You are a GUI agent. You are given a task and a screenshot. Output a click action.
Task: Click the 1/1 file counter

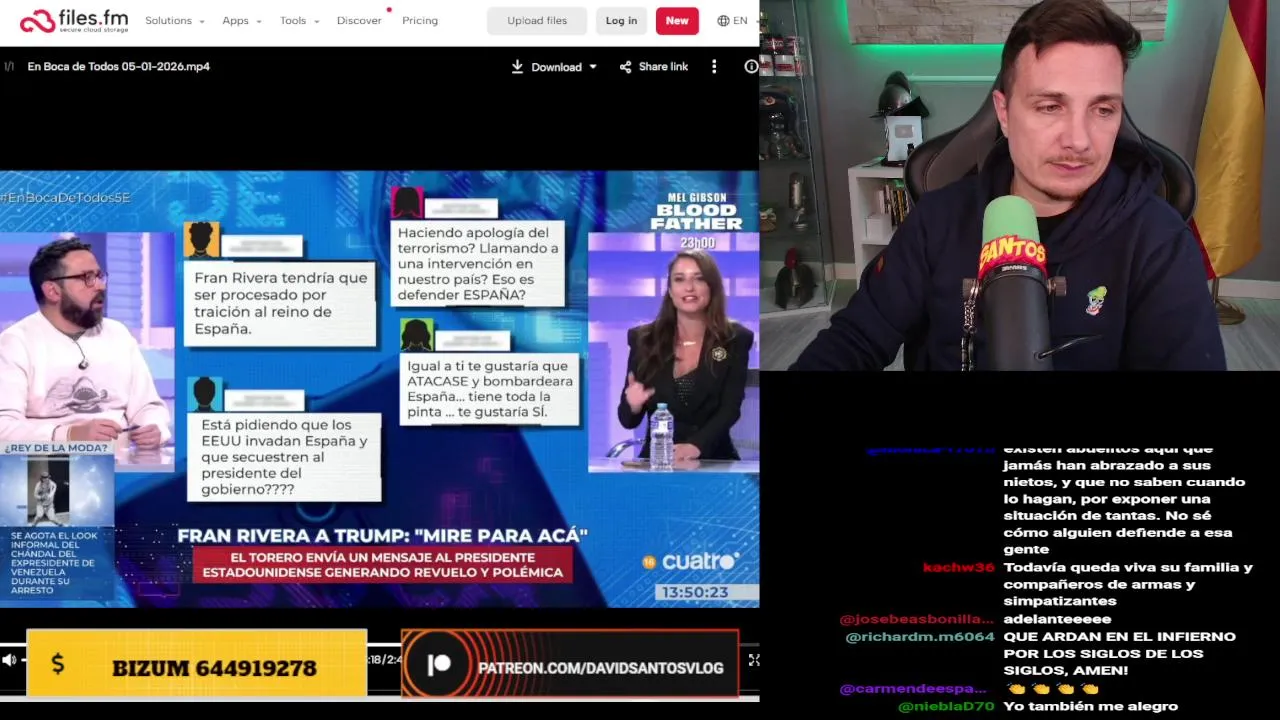(9, 67)
